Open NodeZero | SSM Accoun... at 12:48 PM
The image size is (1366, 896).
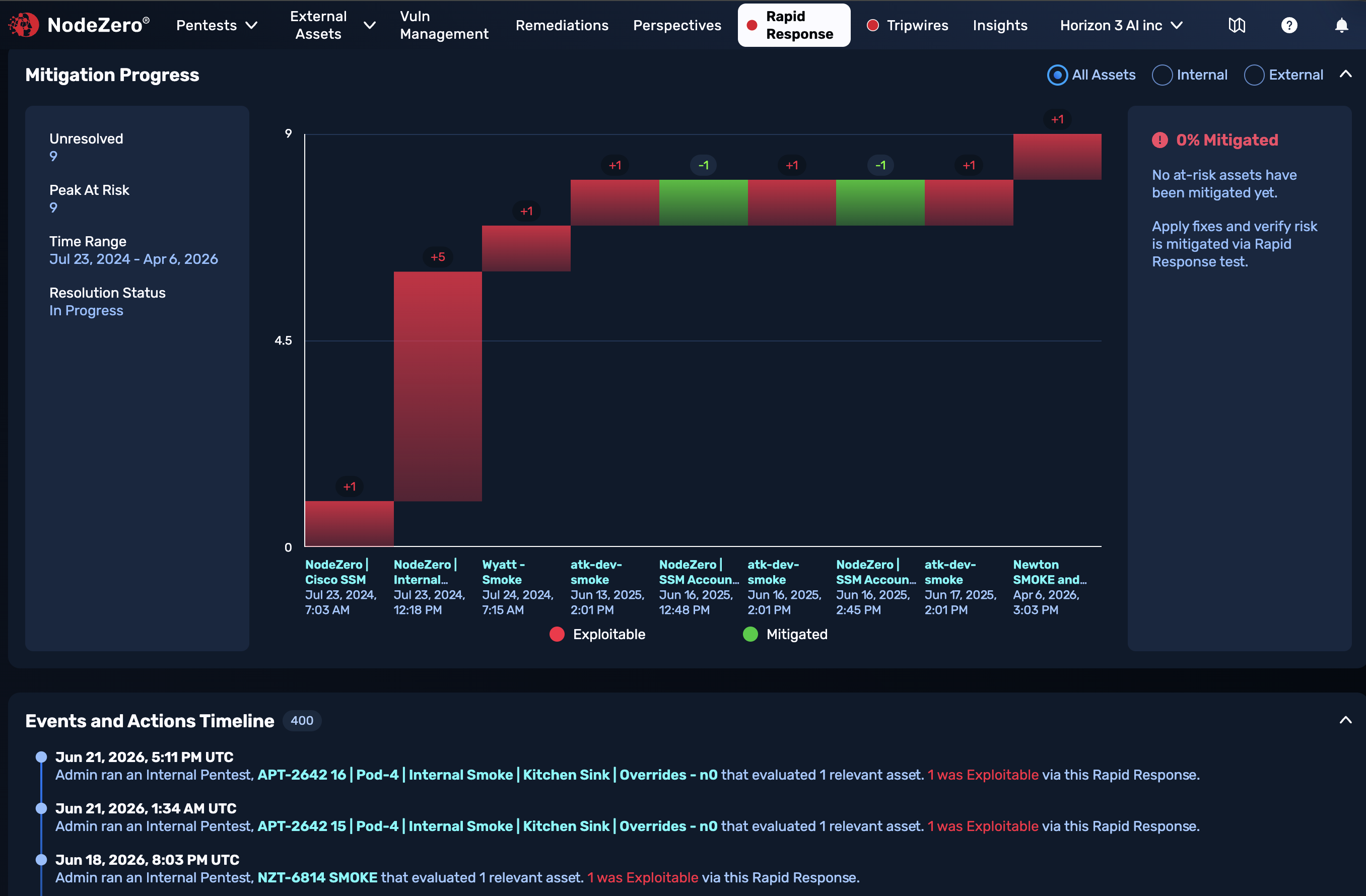(x=699, y=572)
